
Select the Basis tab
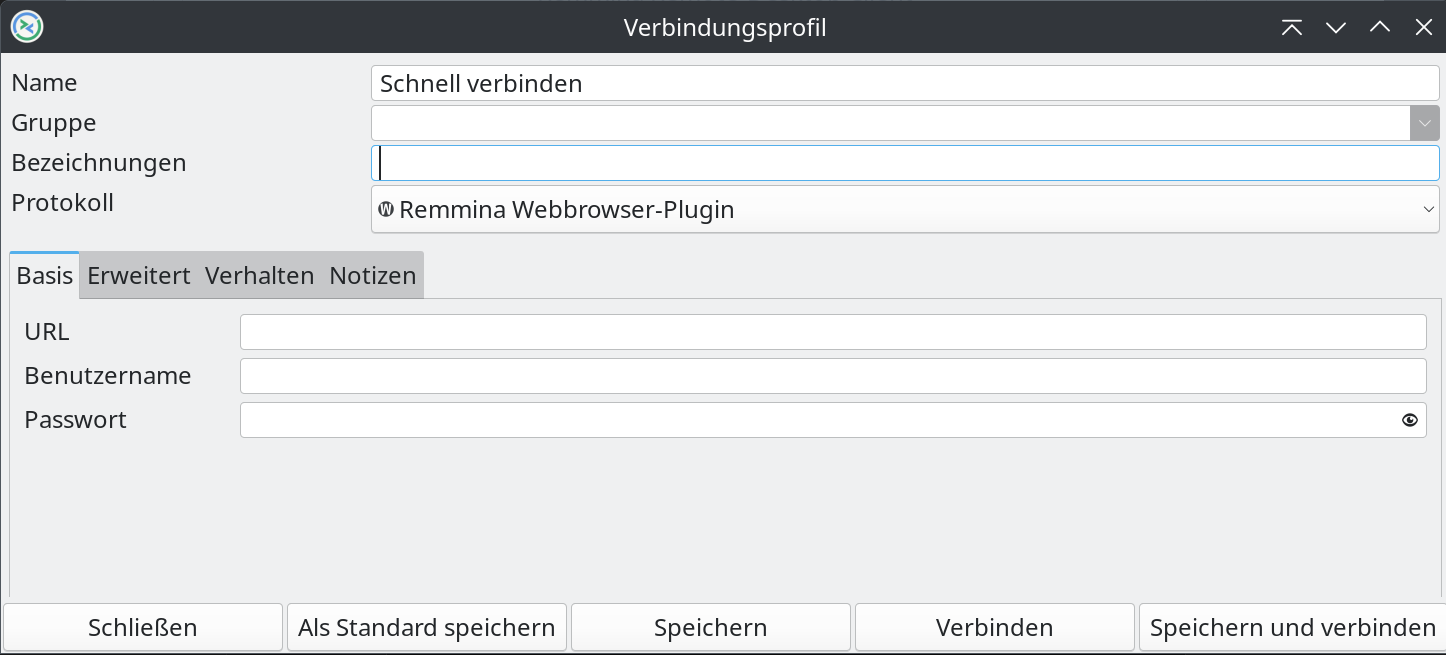(x=45, y=276)
